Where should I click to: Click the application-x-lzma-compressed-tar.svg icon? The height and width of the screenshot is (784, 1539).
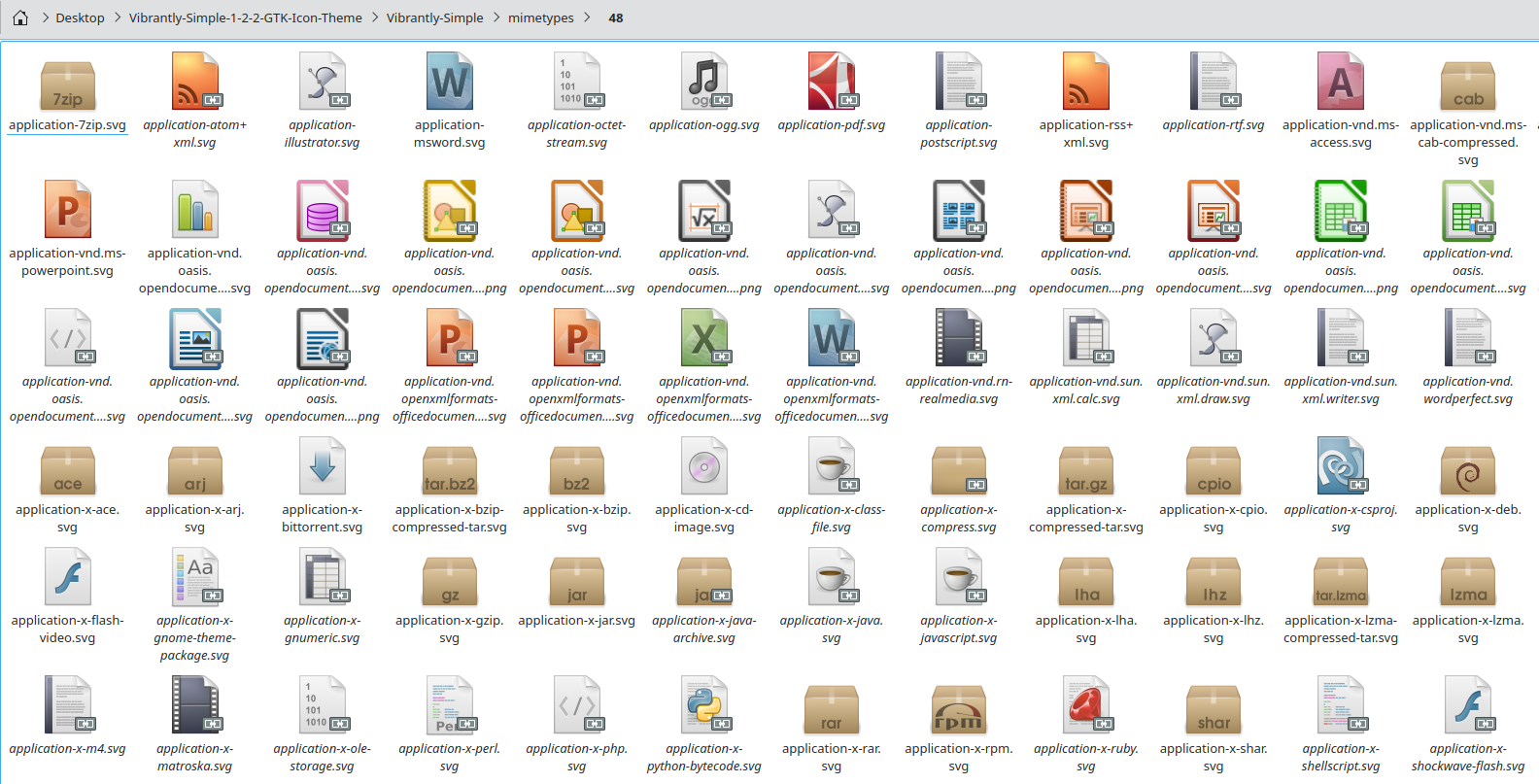tap(1341, 579)
